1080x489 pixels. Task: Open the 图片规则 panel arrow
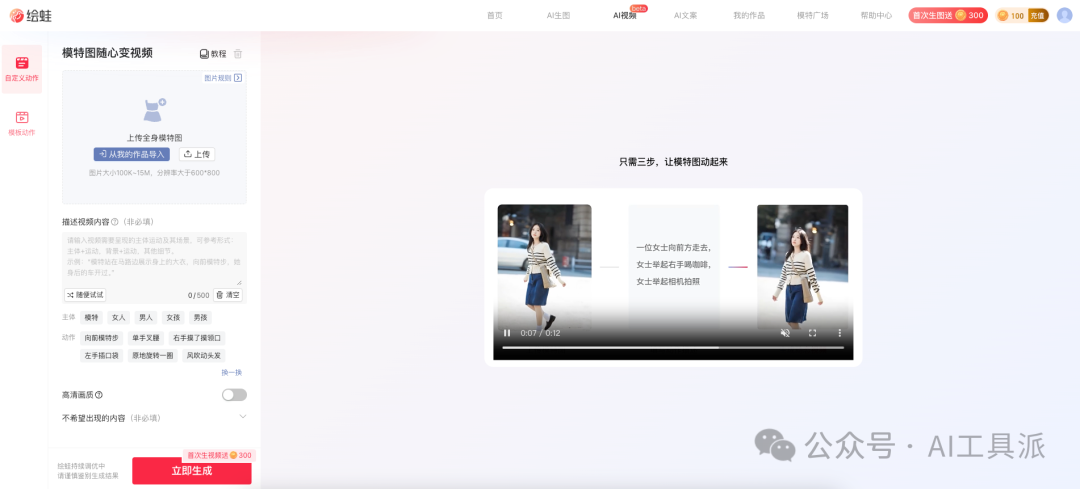[238, 78]
